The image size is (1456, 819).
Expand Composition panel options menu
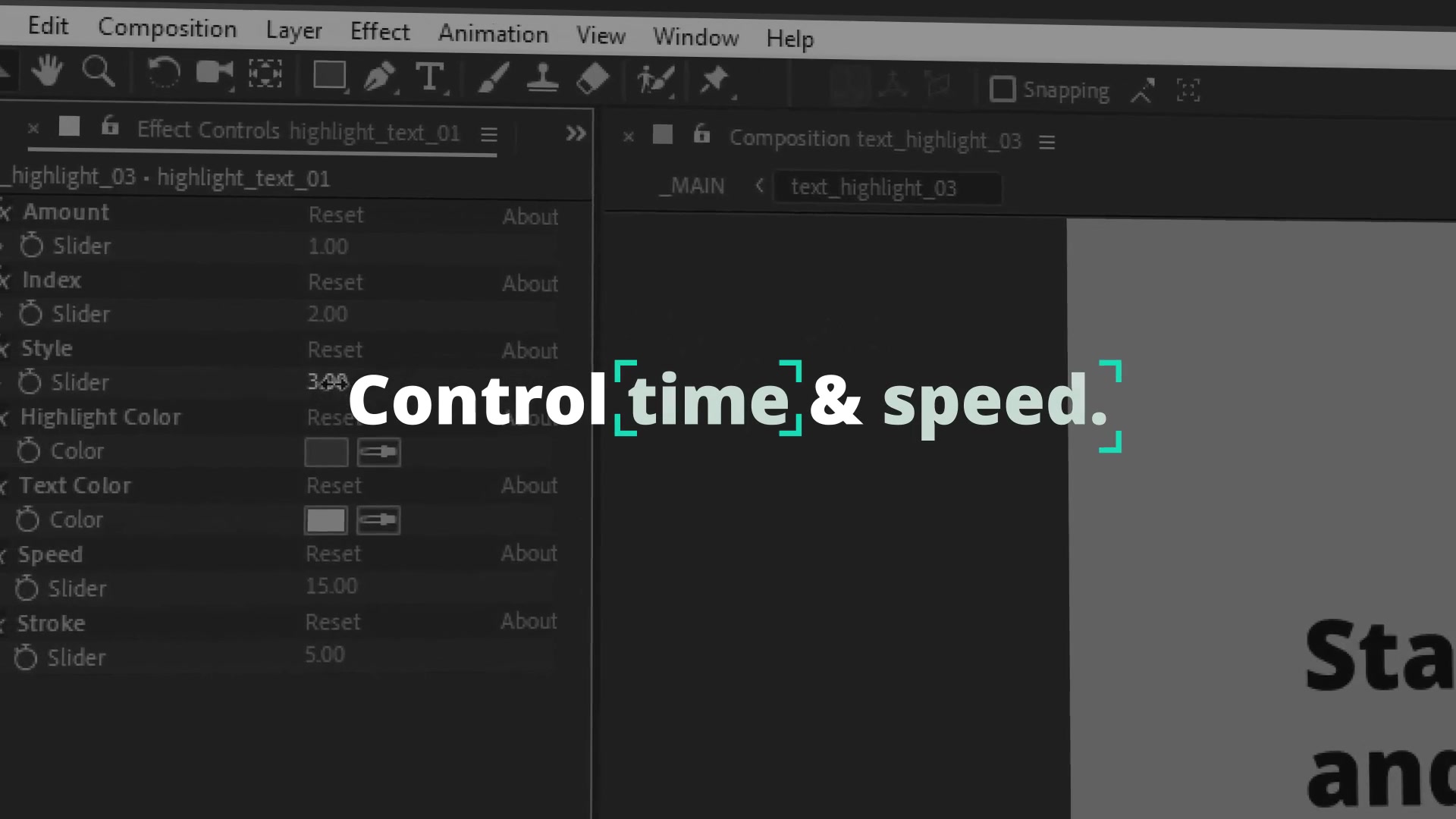pos(1047,140)
